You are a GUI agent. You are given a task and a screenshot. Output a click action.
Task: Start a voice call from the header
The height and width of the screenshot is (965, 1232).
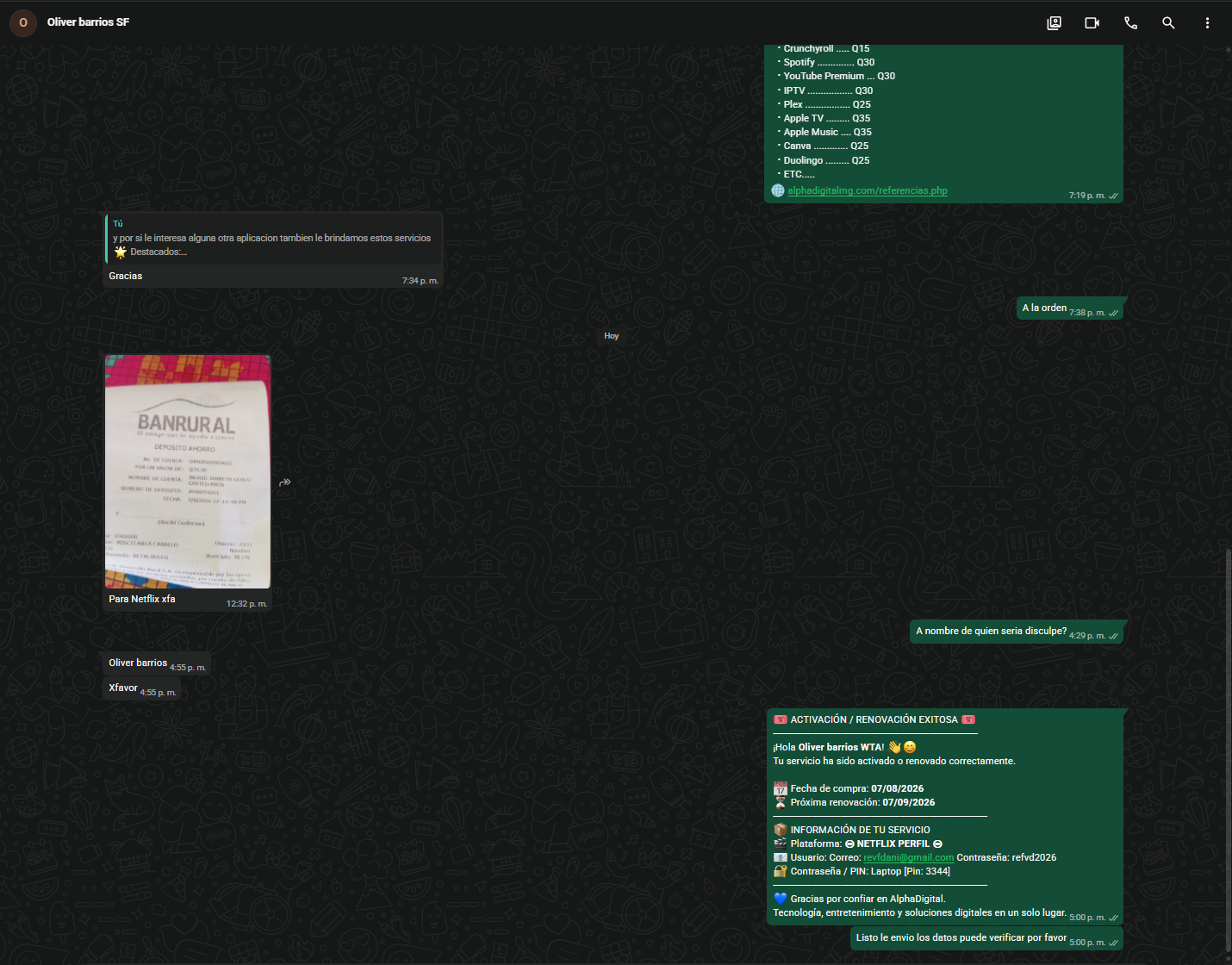point(1130,23)
